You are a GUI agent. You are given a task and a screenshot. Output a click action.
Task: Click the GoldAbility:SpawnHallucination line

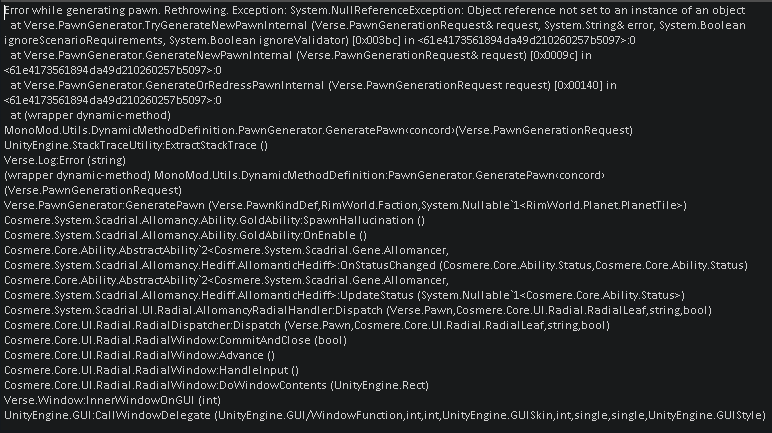tap(214, 220)
